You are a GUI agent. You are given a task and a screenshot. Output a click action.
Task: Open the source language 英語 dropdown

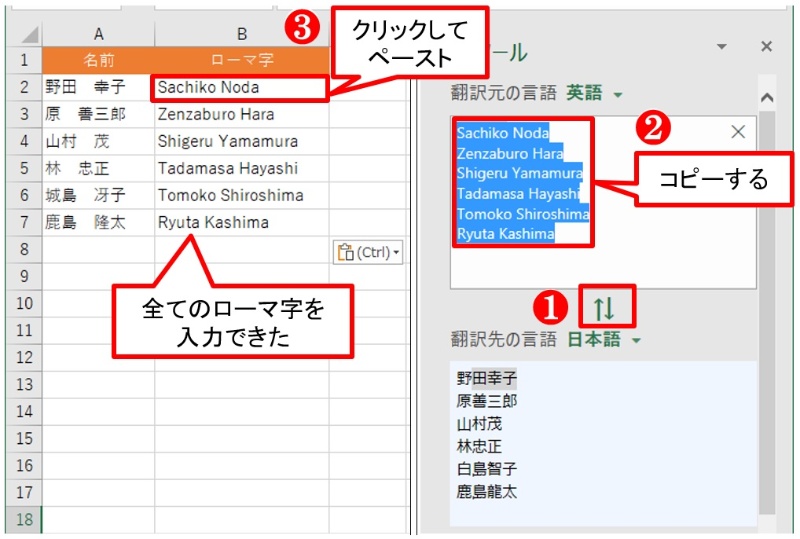click(x=617, y=94)
